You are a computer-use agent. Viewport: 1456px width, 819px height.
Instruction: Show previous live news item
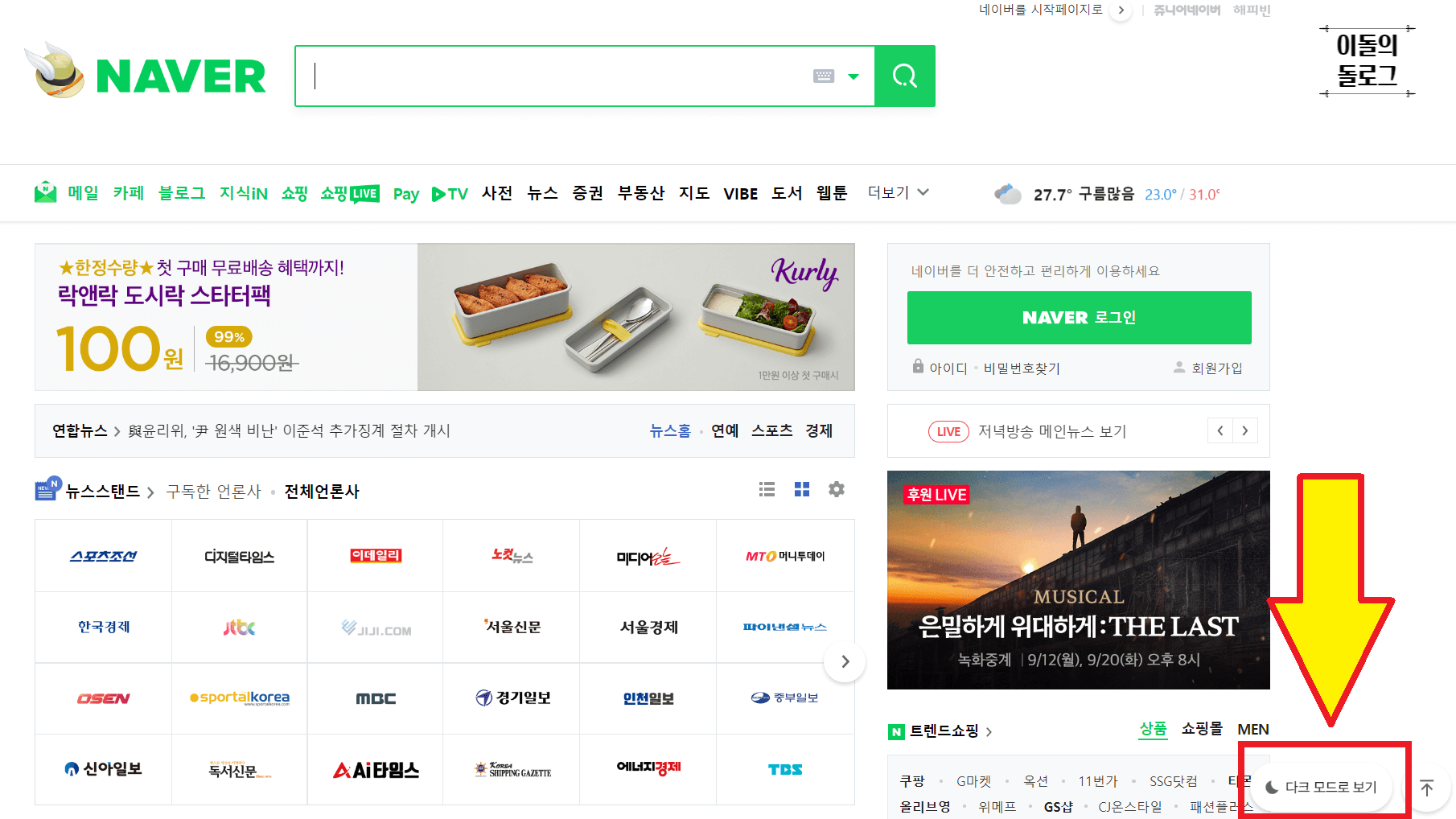tap(1220, 430)
